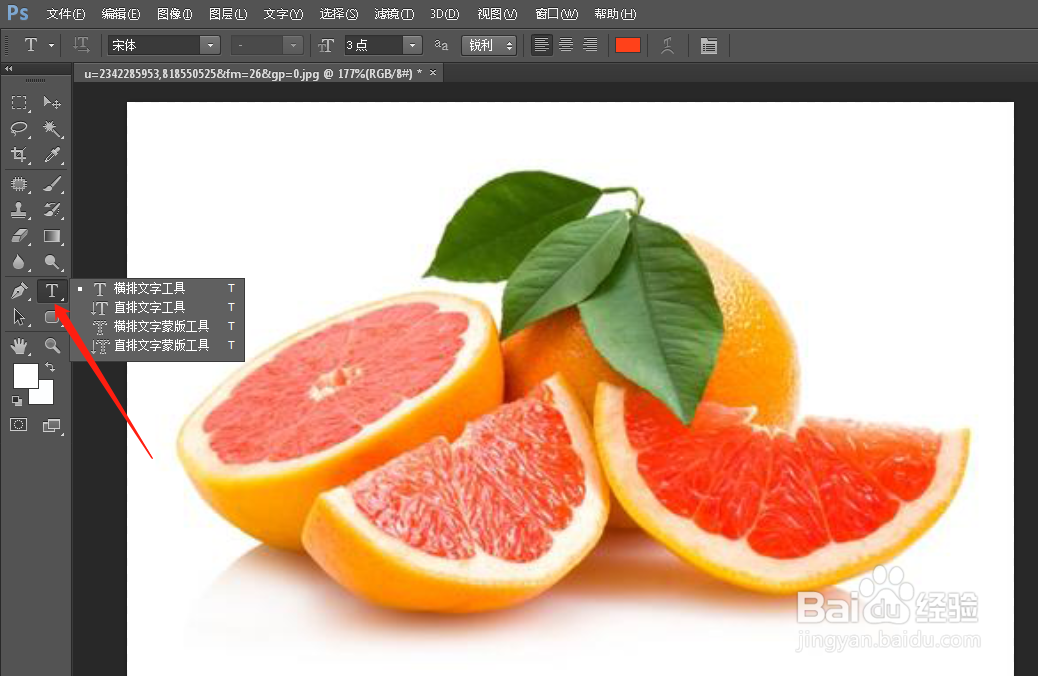Select the Eyedropper tool
This screenshot has width=1038, height=676.
tap(52, 155)
